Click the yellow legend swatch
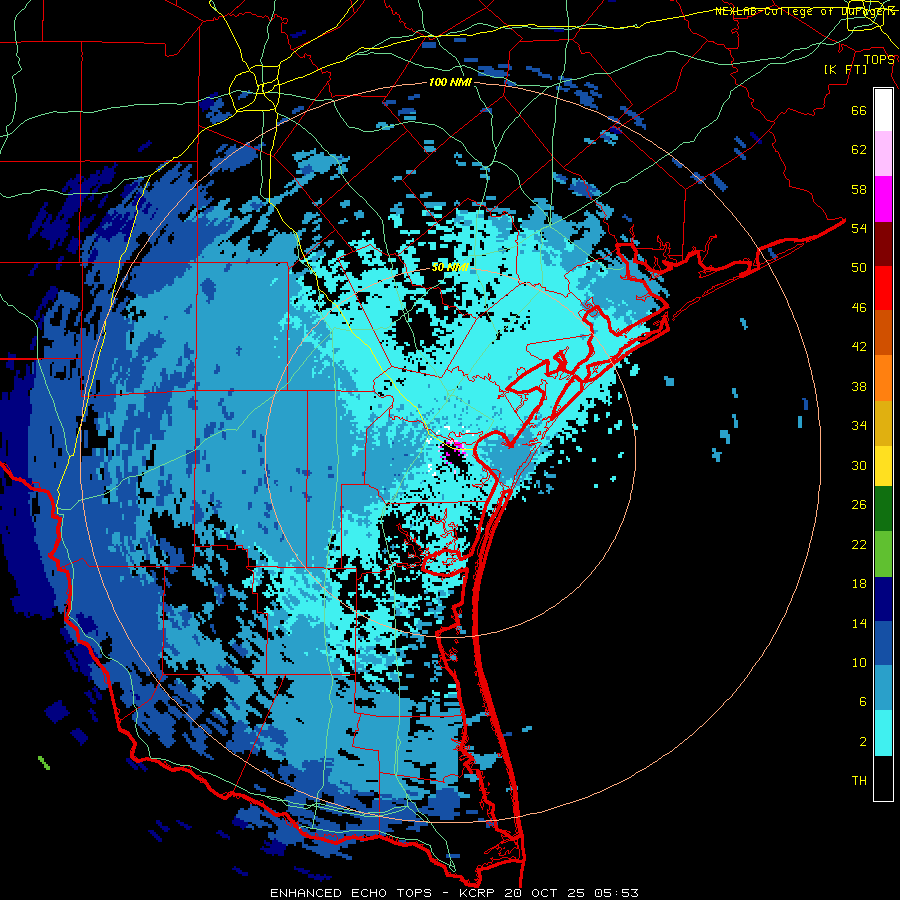Image resolution: width=900 pixels, height=900 pixels. pos(883,465)
